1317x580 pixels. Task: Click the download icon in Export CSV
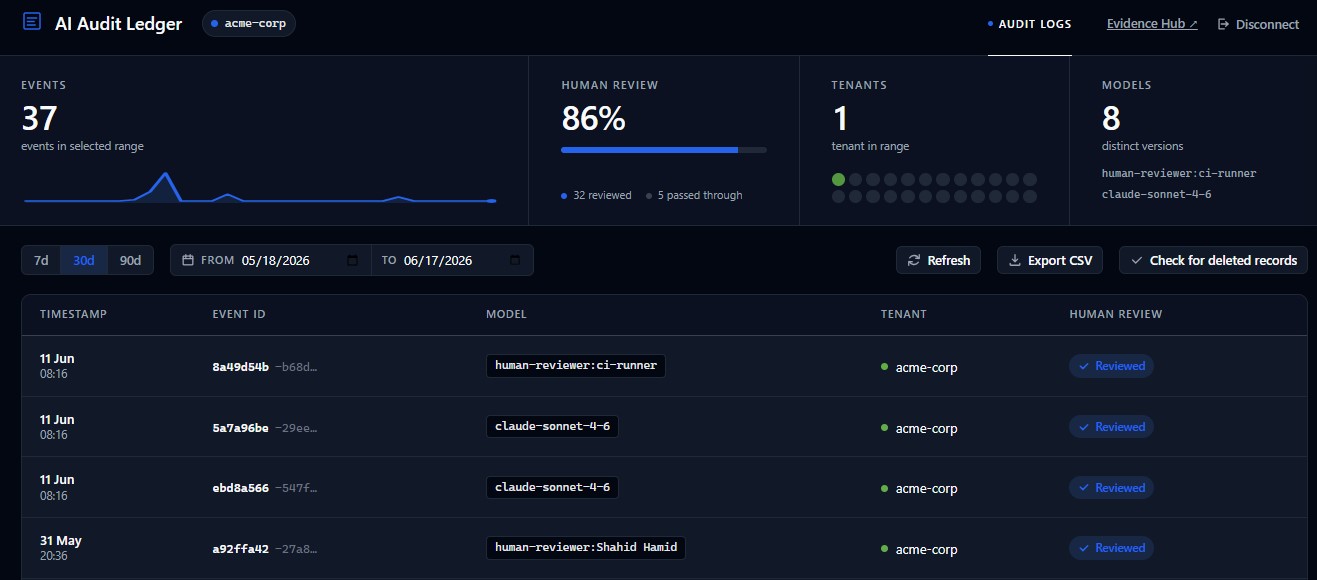(x=1015, y=260)
